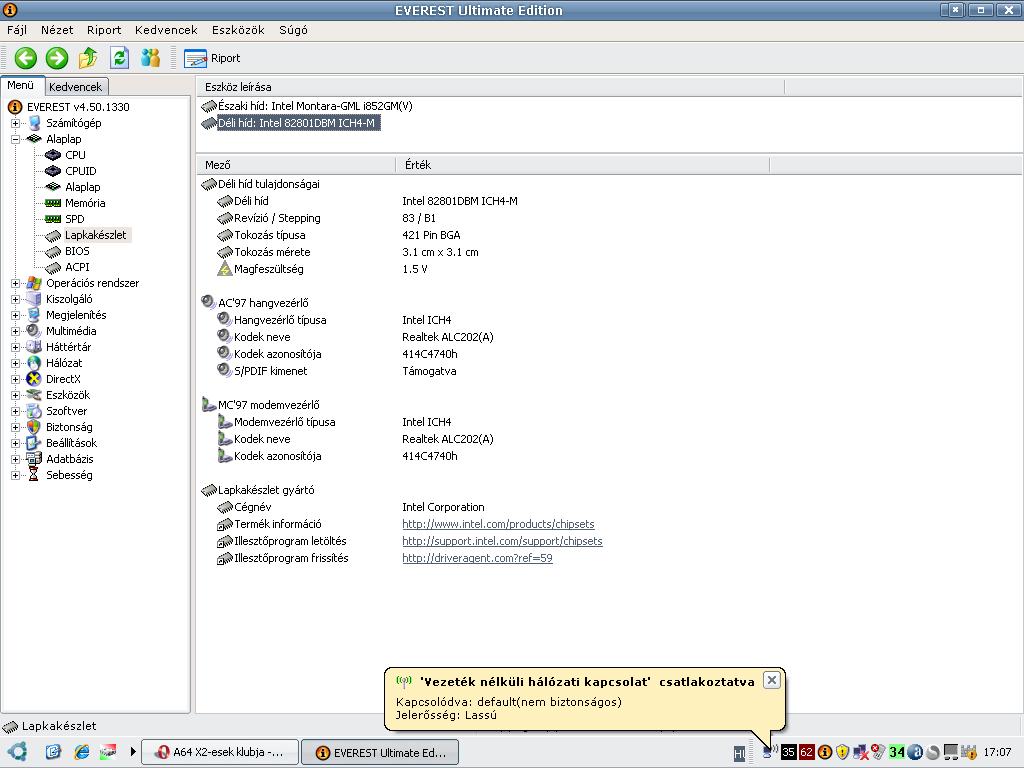Click the wireless network tray icon
The width and height of the screenshot is (1024, 768).
click(769, 752)
